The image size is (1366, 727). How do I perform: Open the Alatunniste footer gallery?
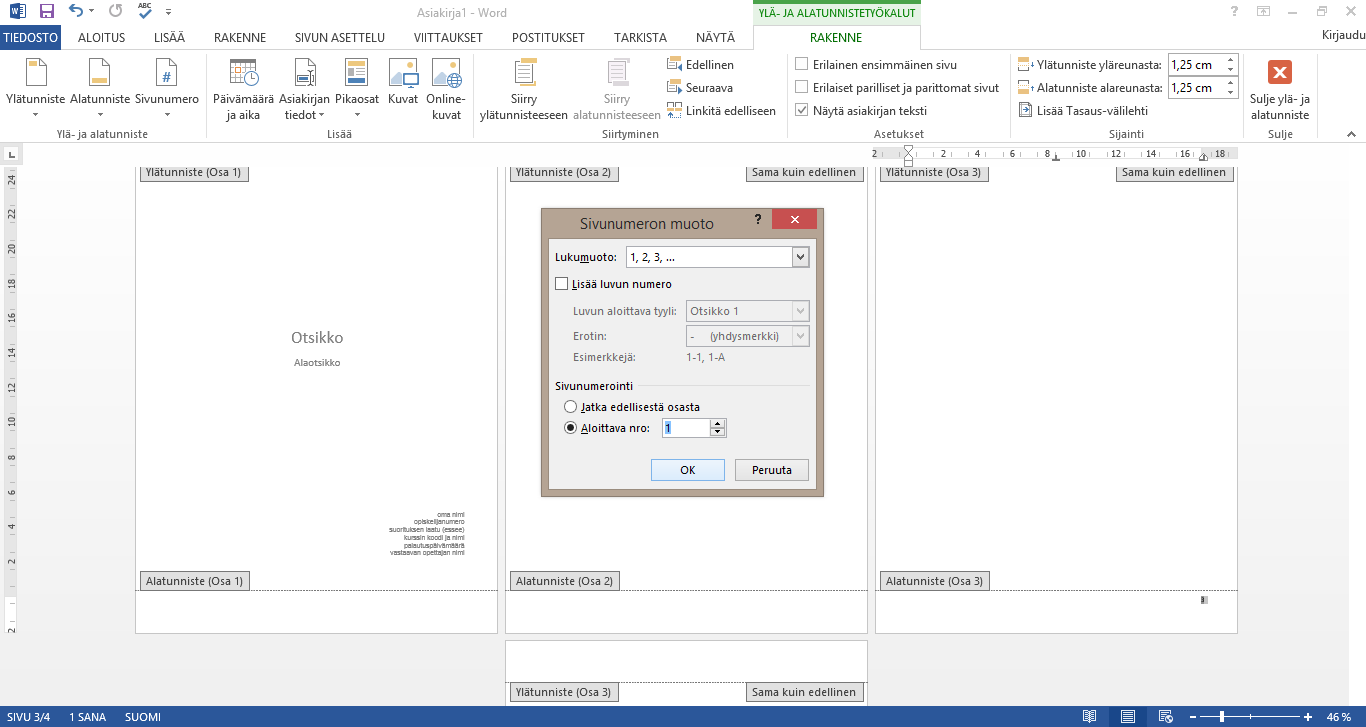click(100, 88)
